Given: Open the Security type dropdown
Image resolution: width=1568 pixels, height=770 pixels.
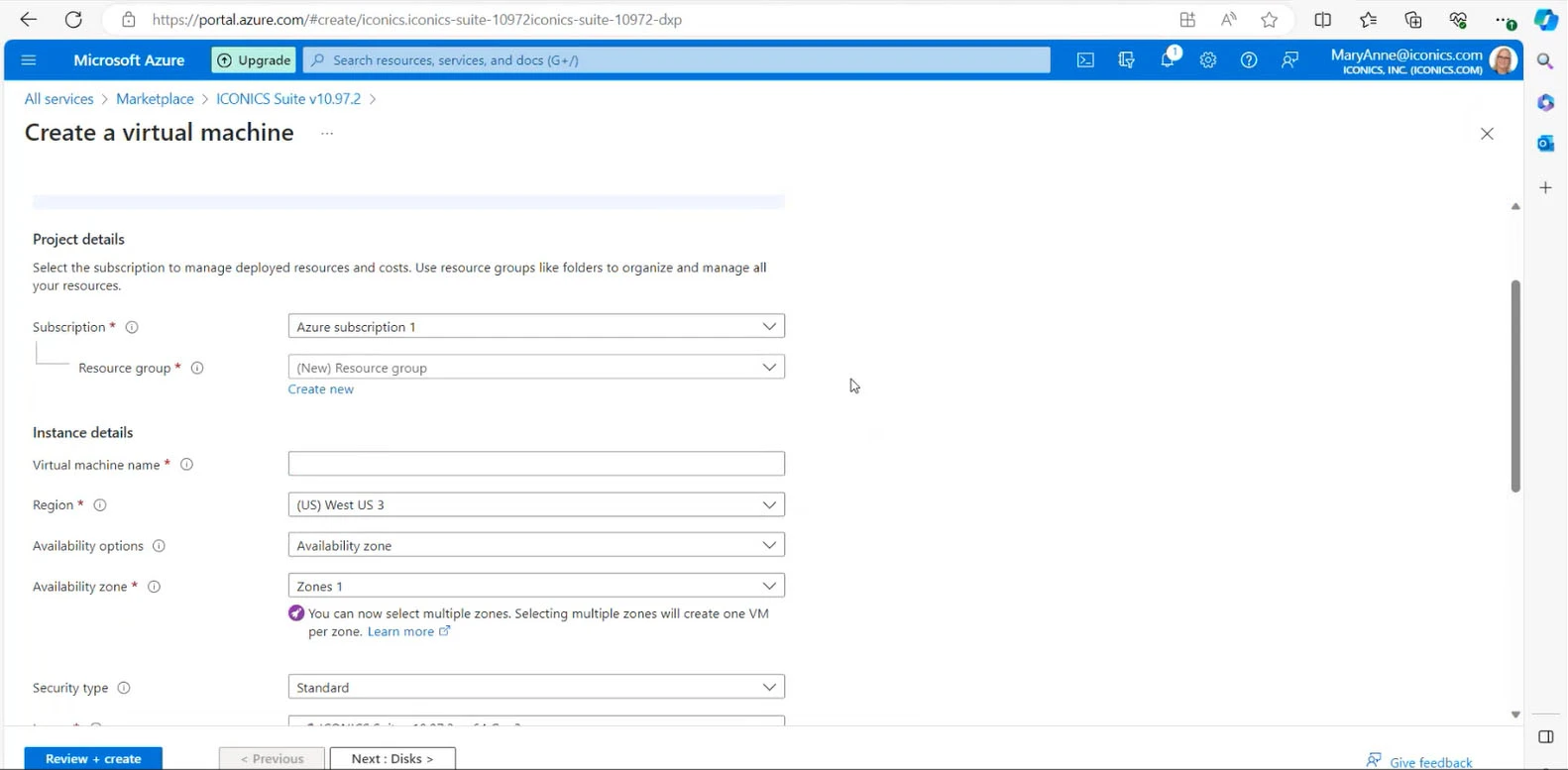Looking at the screenshot, I should [535, 687].
